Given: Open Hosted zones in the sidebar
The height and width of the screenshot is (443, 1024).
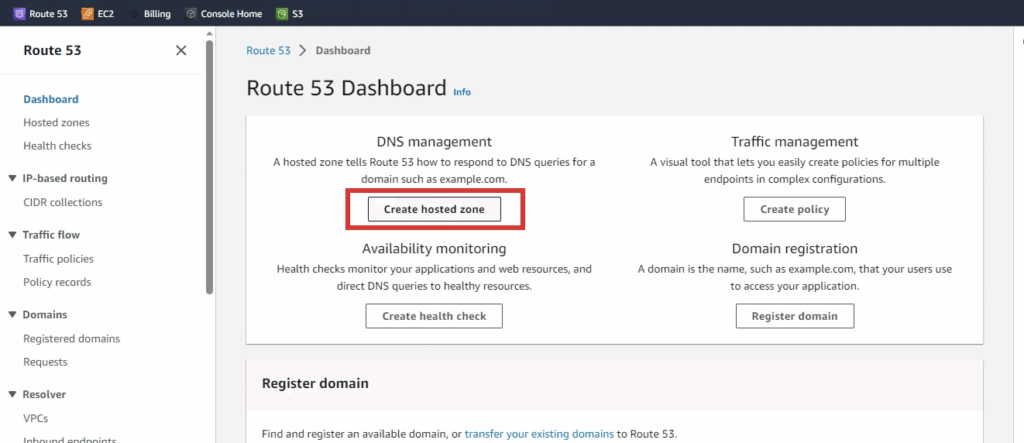Looking at the screenshot, I should [56, 122].
